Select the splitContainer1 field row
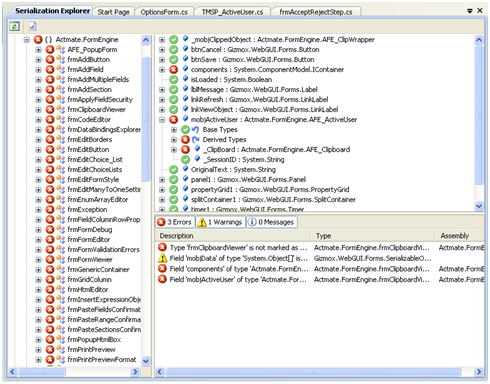This screenshot has height=384, width=490. tap(273, 200)
